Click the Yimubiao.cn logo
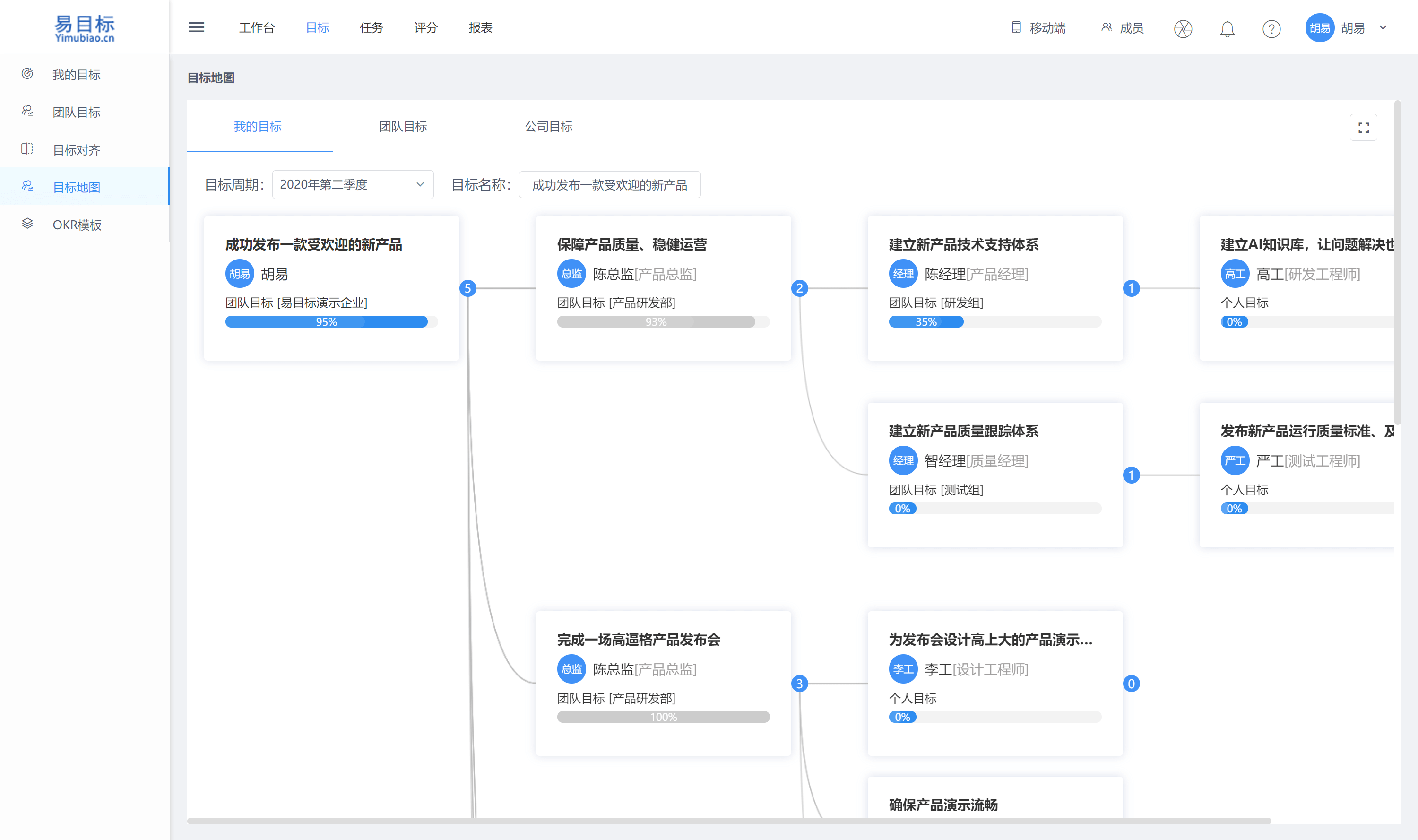The height and width of the screenshot is (840, 1418). [x=85, y=28]
